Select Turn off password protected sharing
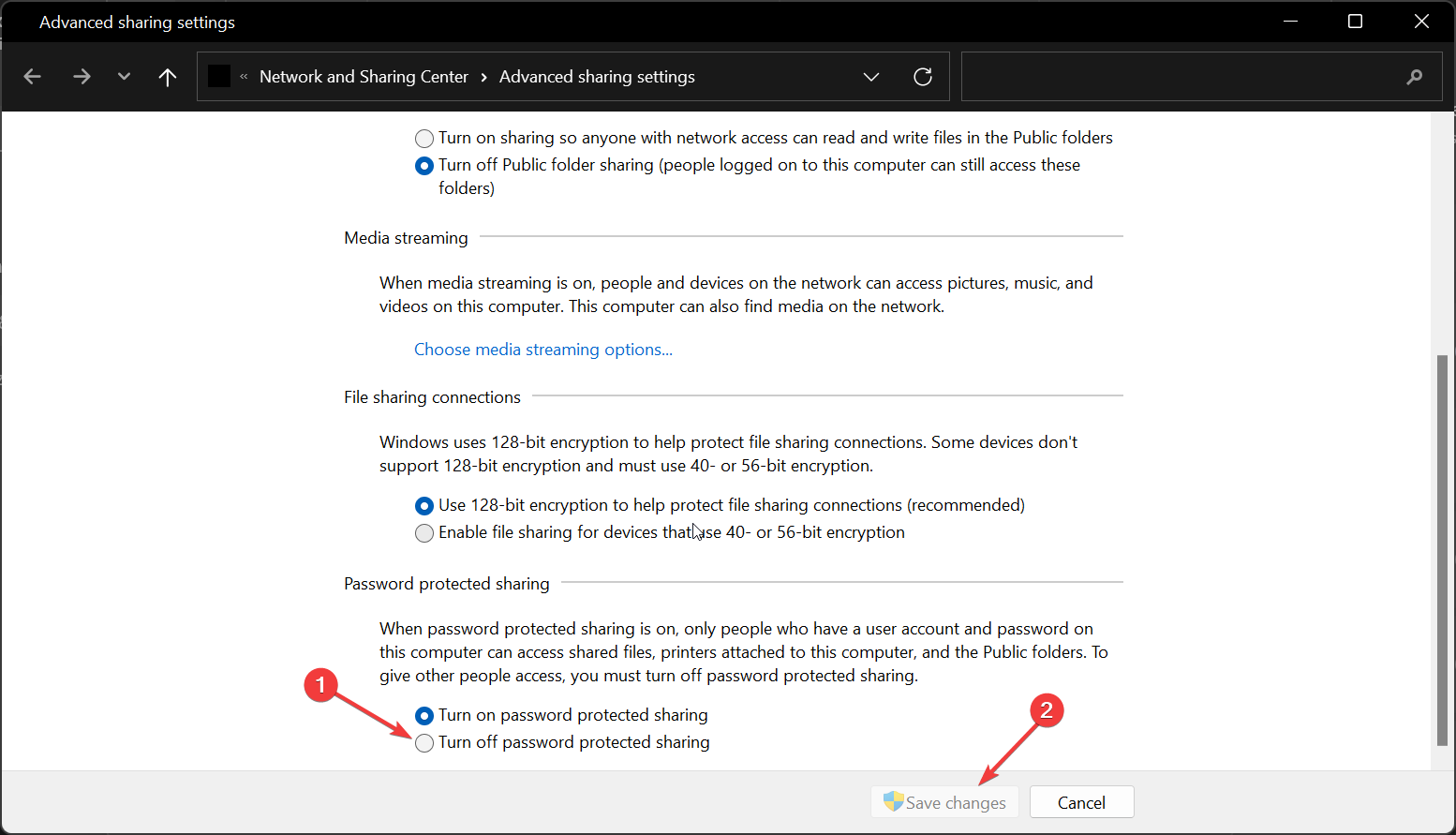This screenshot has width=1456, height=835. click(x=424, y=743)
